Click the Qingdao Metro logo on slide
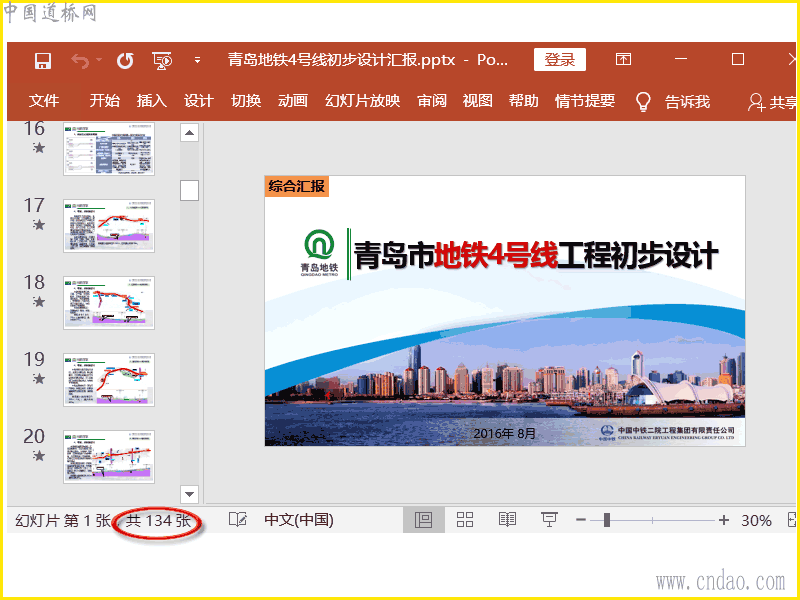This screenshot has width=800, height=600. point(319,254)
